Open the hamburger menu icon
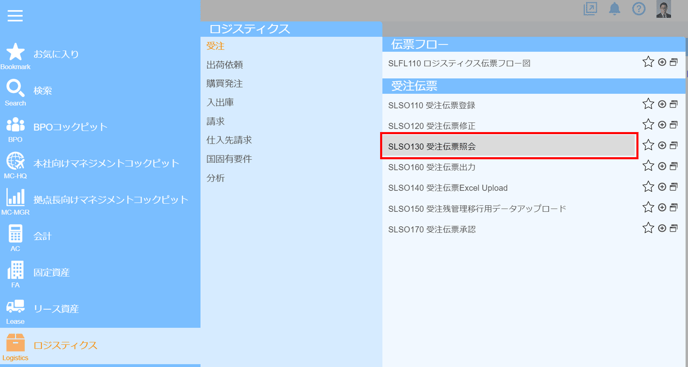Image resolution: width=688 pixels, height=367 pixels. (15, 16)
